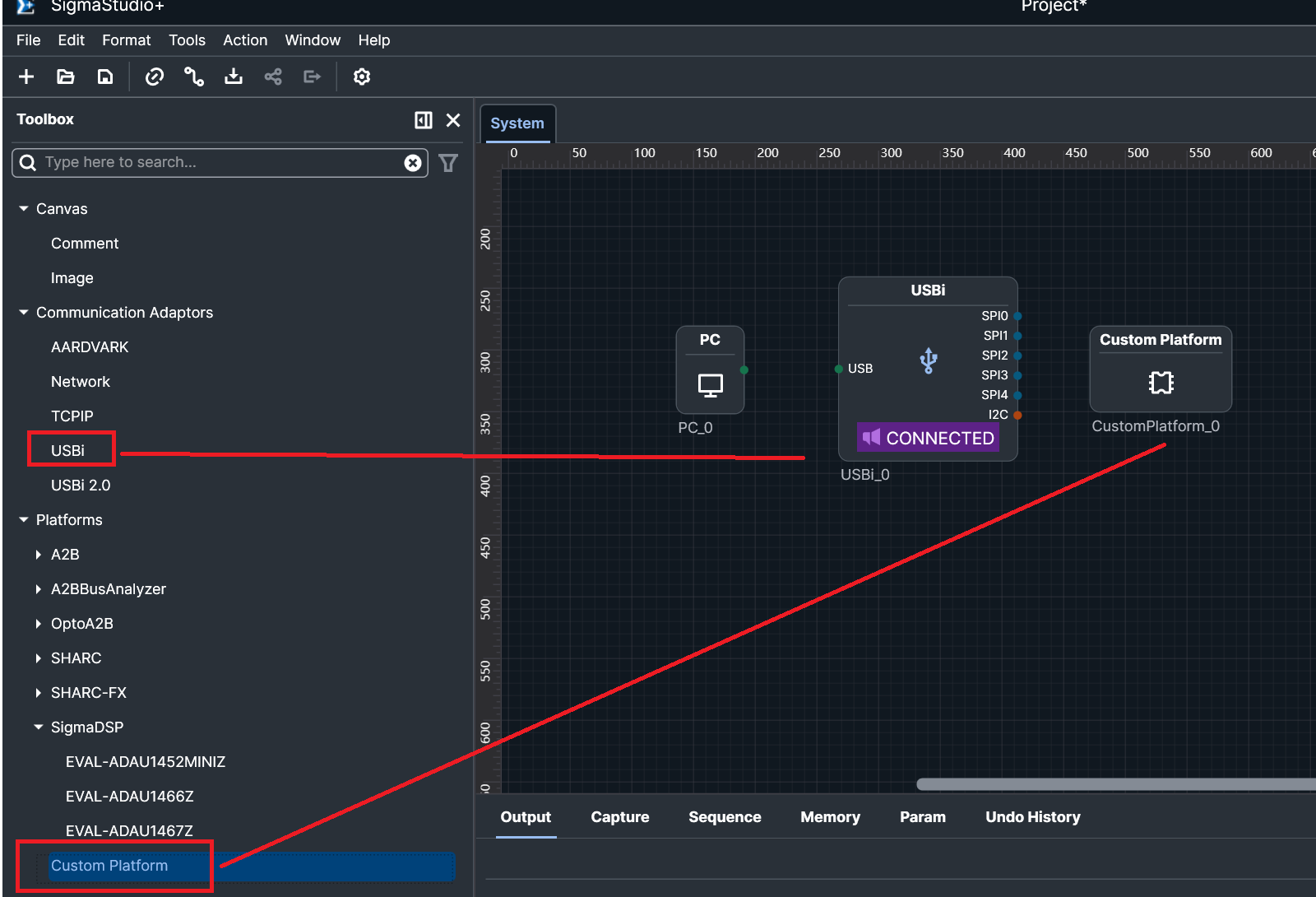Click the USBi SPI0 port pin
The width and height of the screenshot is (1316, 897).
click(x=1017, y=316)
